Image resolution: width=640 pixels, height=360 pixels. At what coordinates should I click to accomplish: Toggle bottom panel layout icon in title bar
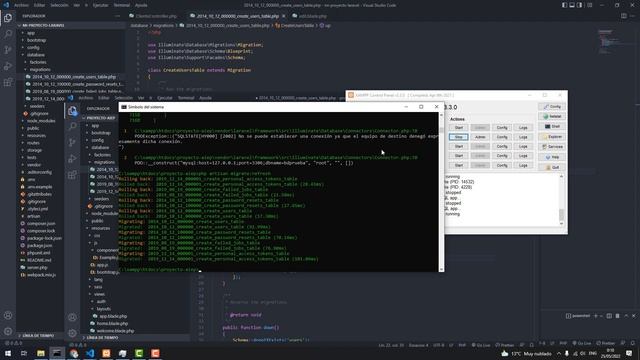572,5
